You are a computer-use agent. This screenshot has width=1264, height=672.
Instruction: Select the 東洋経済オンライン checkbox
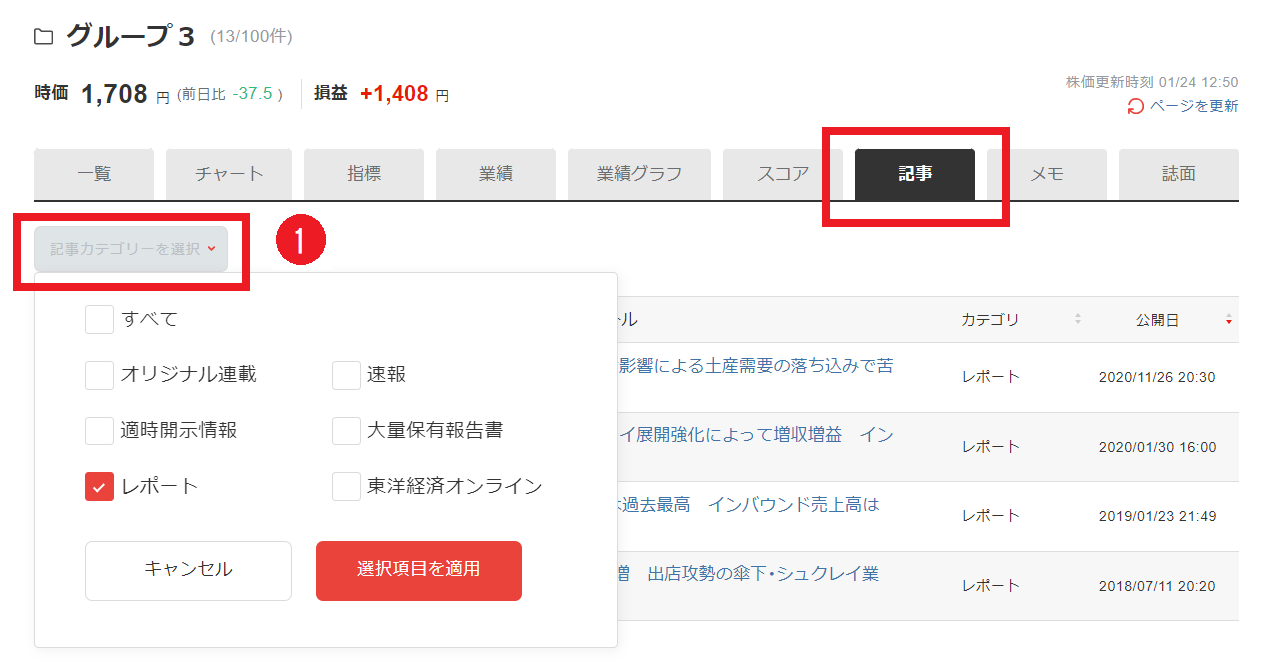(346, 487)
